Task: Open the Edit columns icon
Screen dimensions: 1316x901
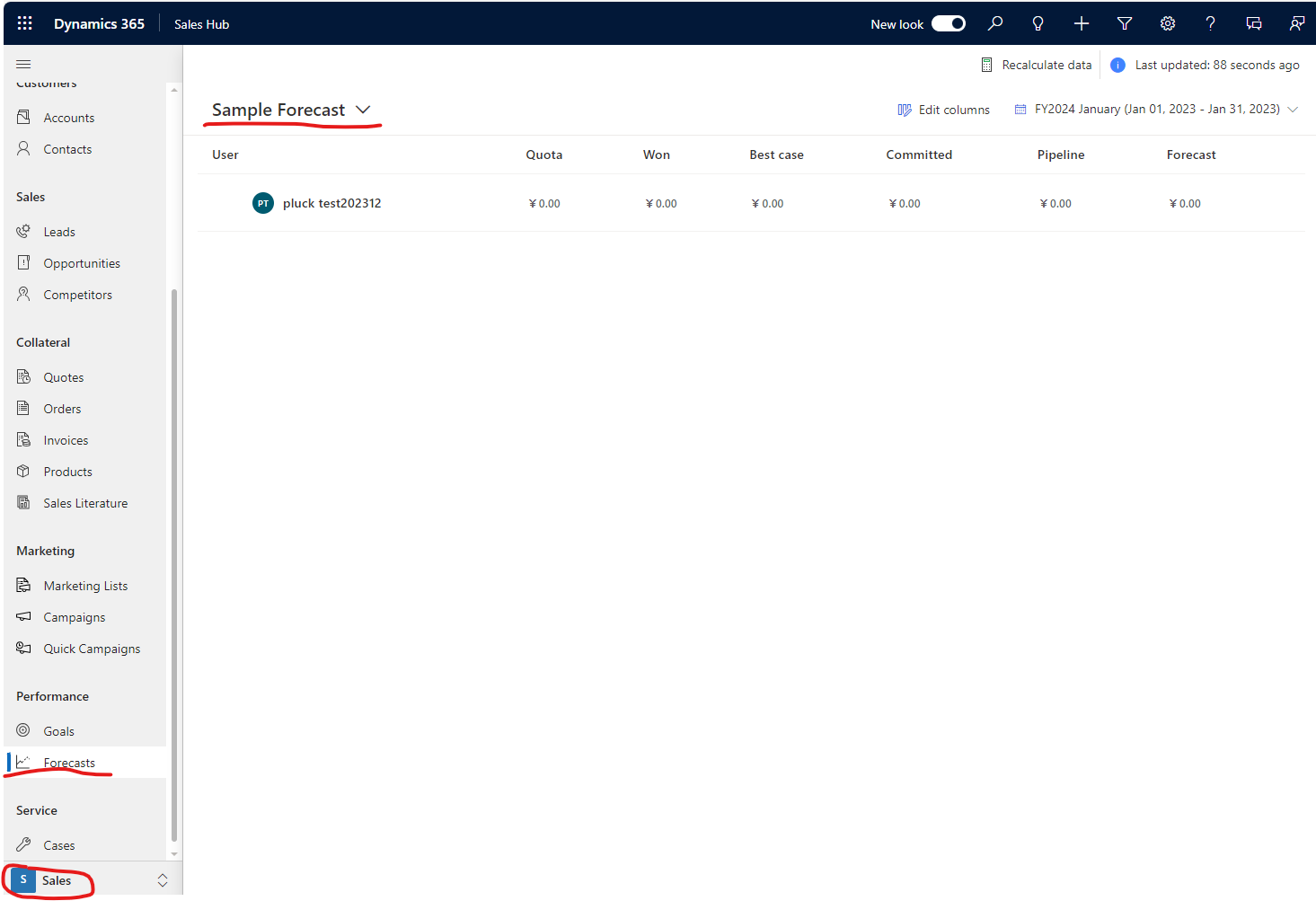Action: click(x=905, y=109)
